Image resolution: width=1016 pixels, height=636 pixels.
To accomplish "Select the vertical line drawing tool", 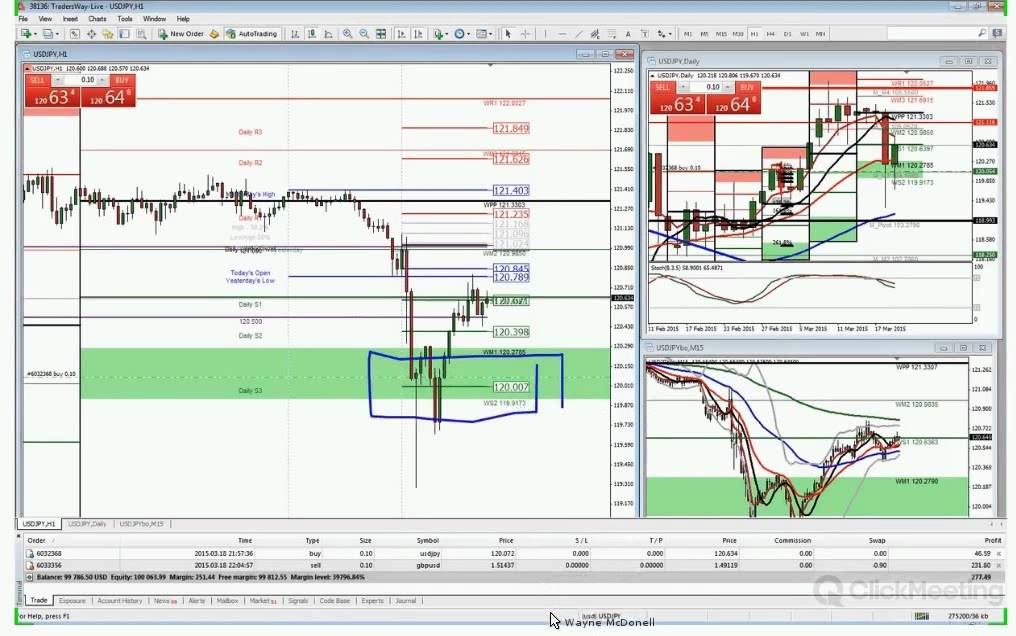I will (x=545, y=34).
